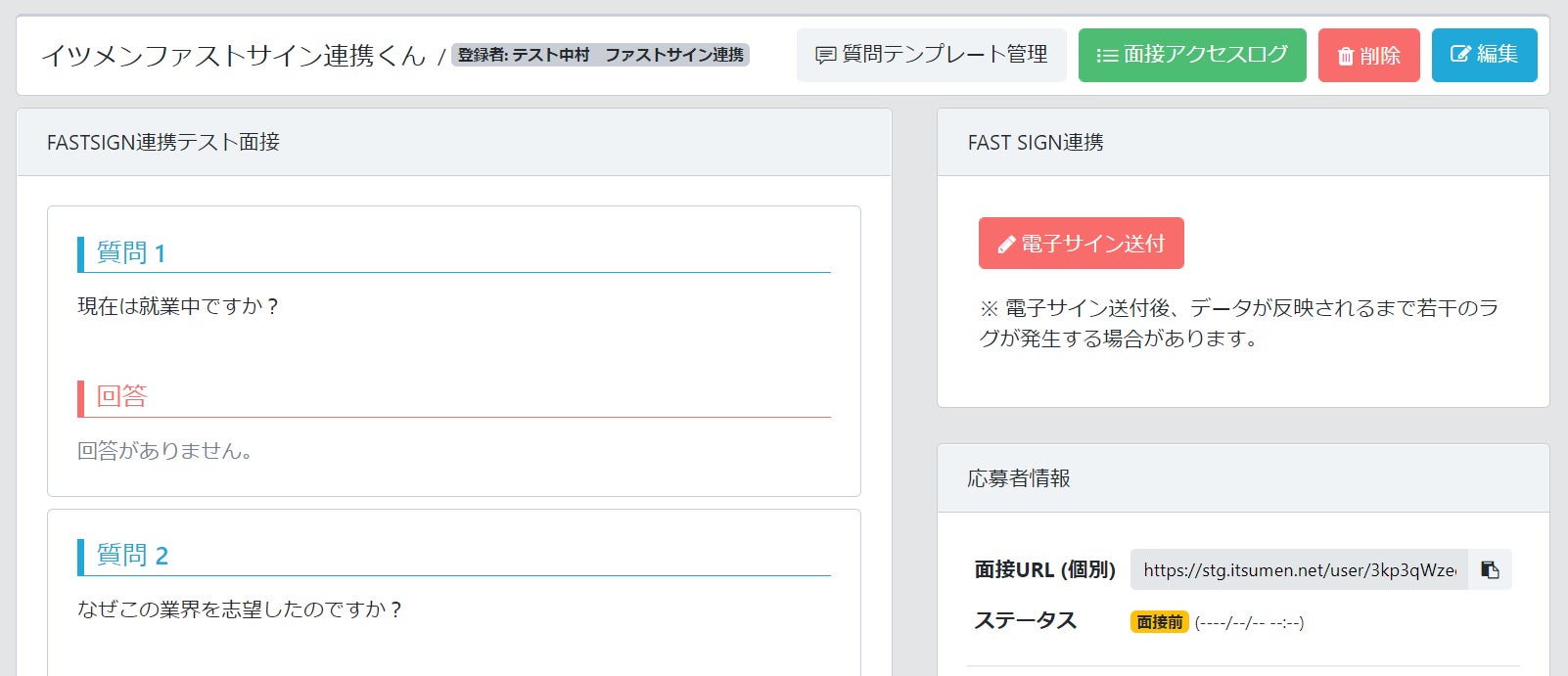This screenshot has height=676, width=1568.
Task: Open 面接アクセスログ list button
Action: [x=1191, y=55]
